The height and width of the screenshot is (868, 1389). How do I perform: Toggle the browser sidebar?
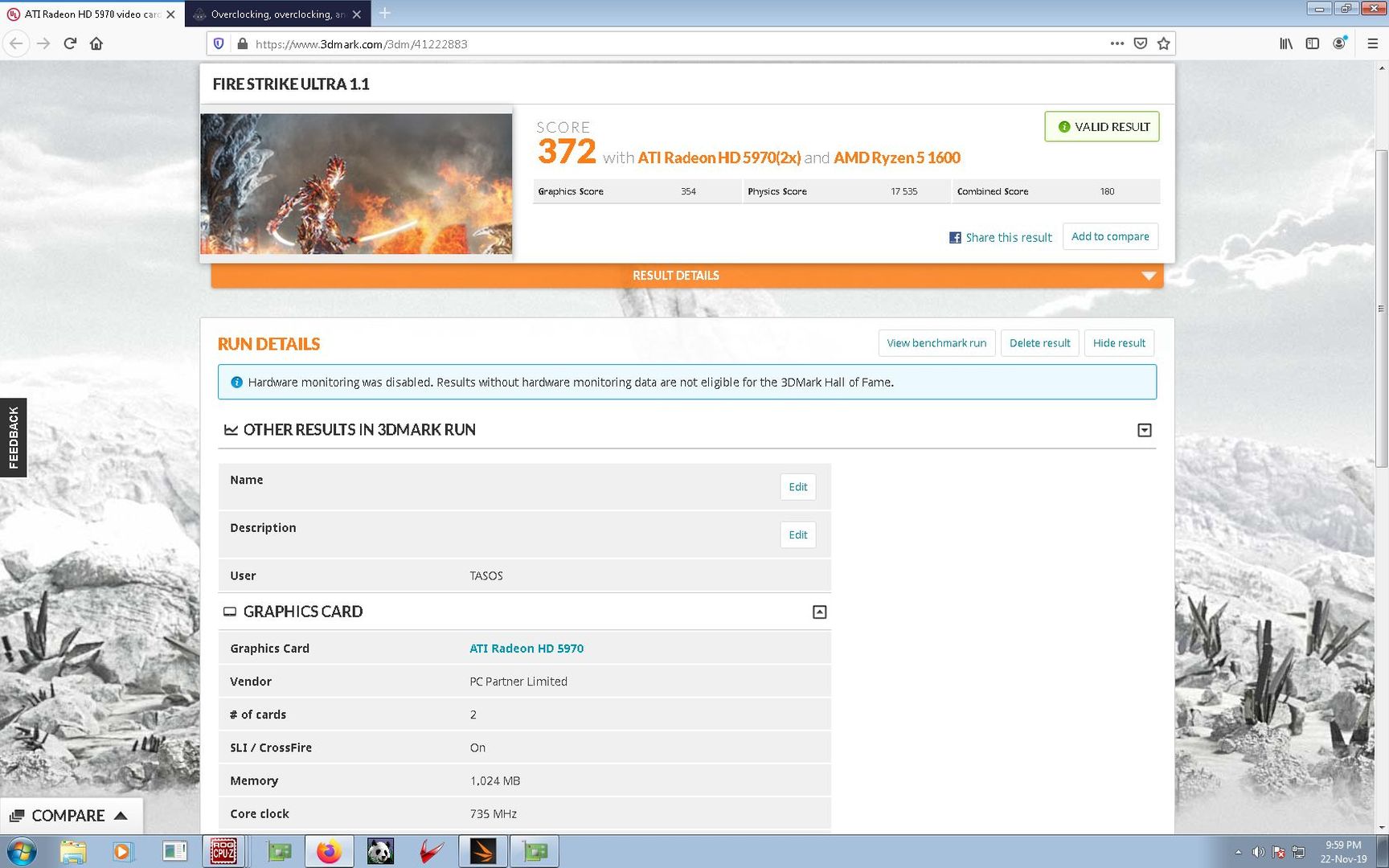(1313, 43)
